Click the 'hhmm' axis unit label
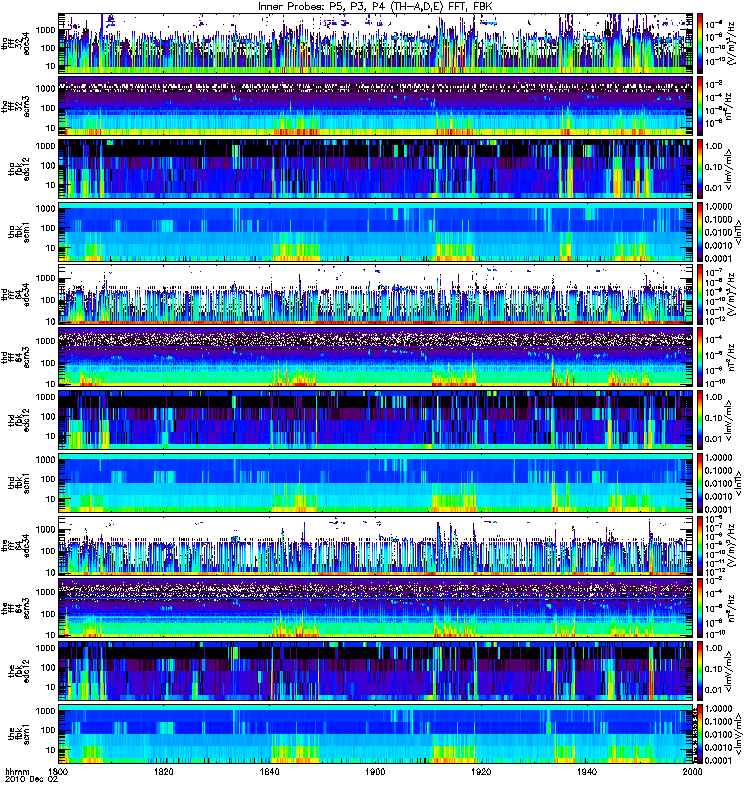 tap(17, 771)
